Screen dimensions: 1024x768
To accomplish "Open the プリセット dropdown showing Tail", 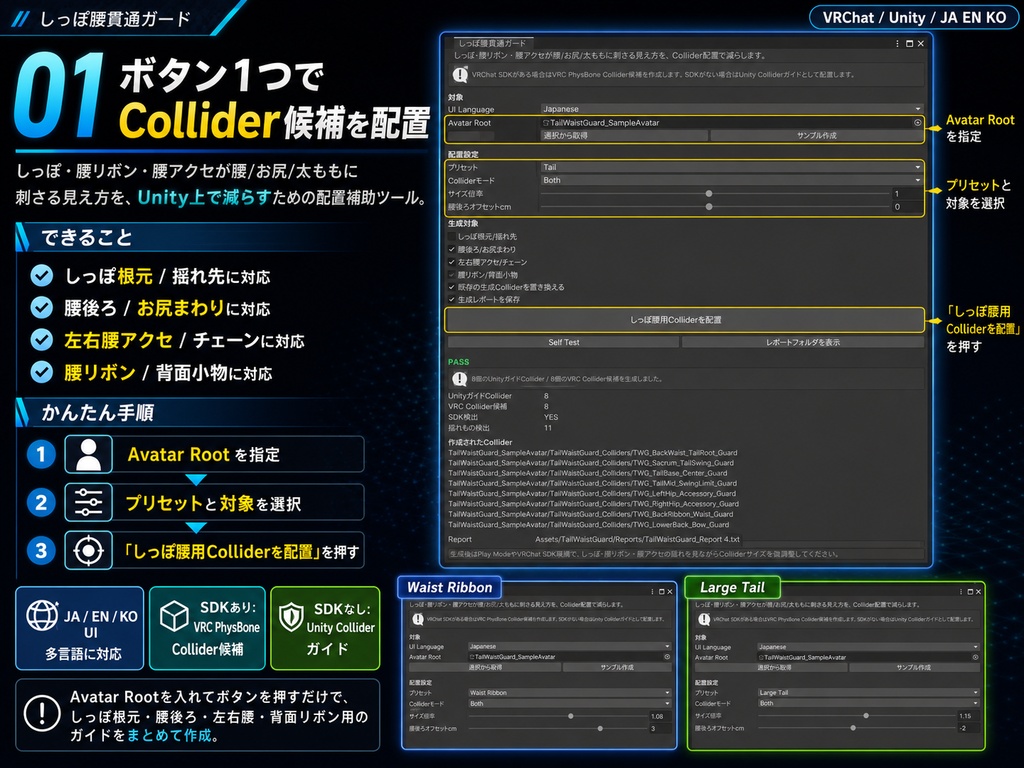I will point(731,167).
